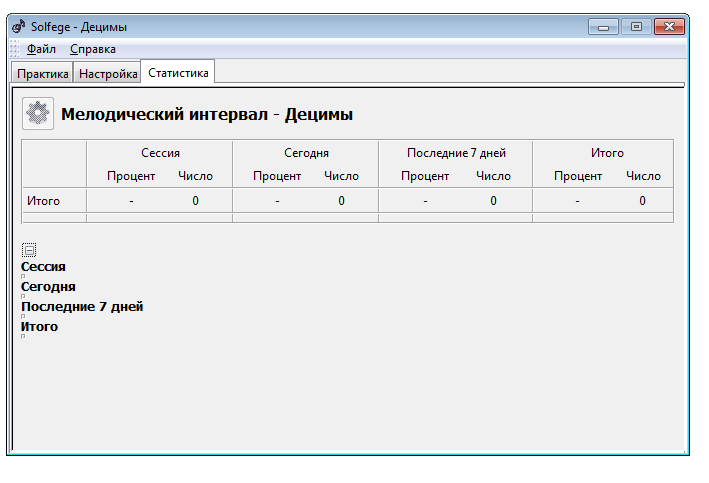The height and width of the screenshot is (483, 709).
Task: Click the Solfege app icon in title bar
Action: point(19,27)
